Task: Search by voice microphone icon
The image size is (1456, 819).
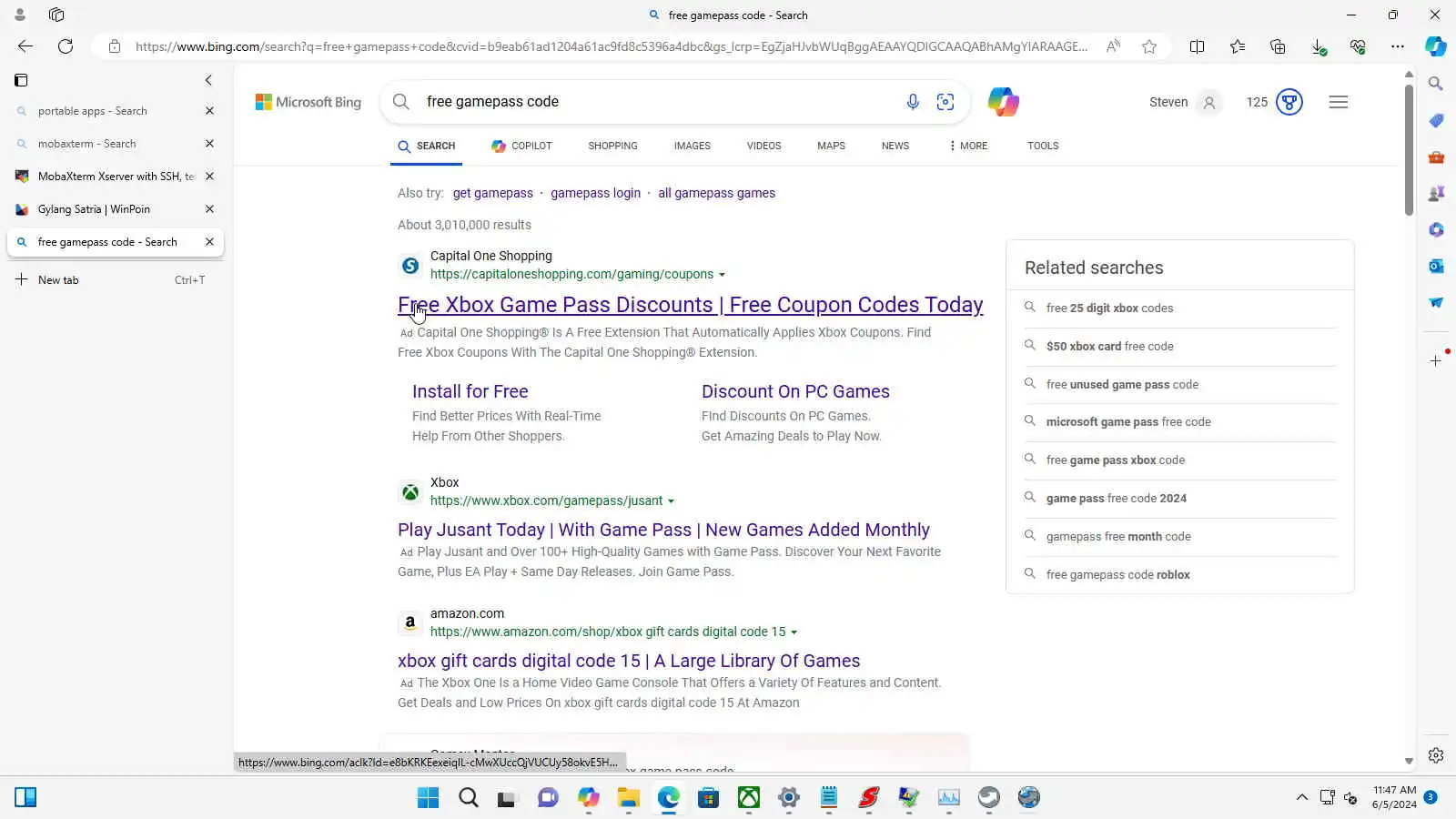Action: [x=913, y=102]
